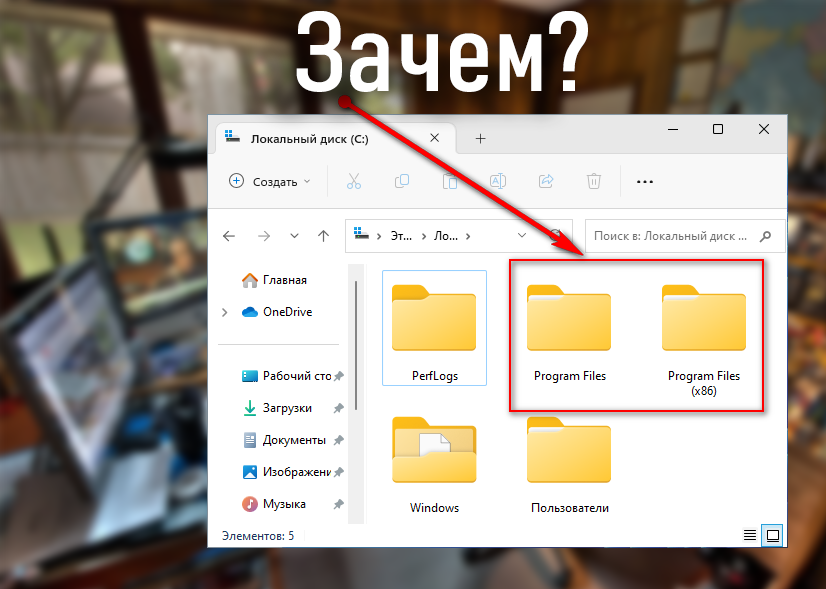Open Главная in the sidebar
826x589 pixels.
[274, 280]
